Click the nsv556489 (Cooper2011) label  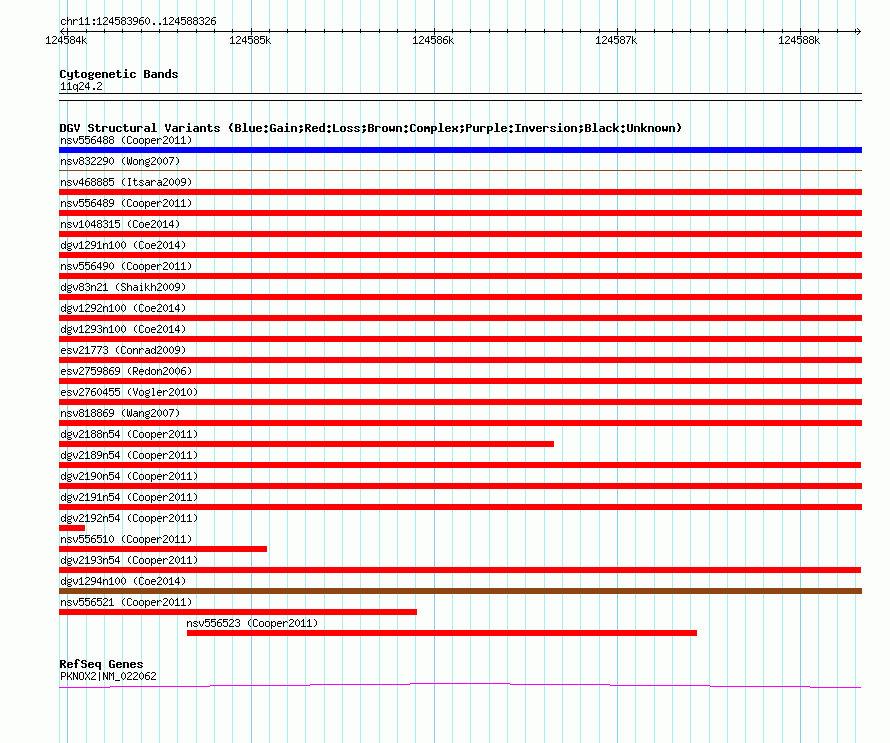(126, 203)
